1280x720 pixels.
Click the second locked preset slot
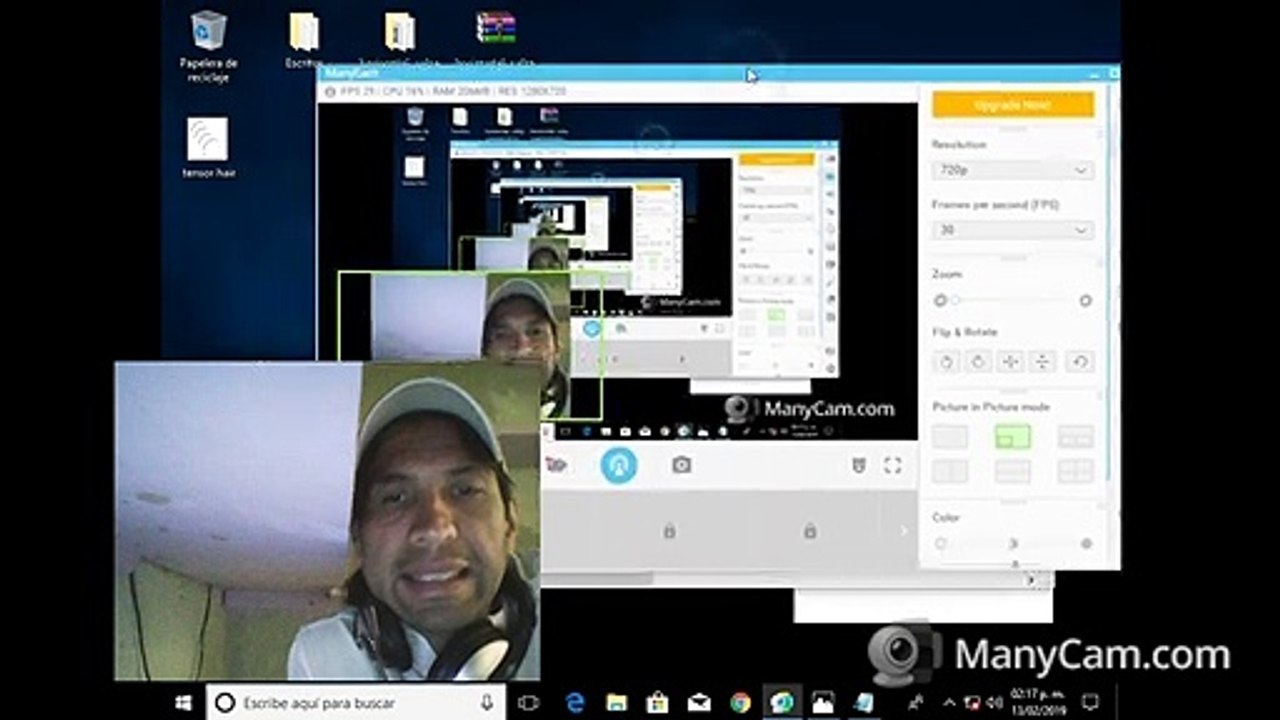[x=811, y=531]
